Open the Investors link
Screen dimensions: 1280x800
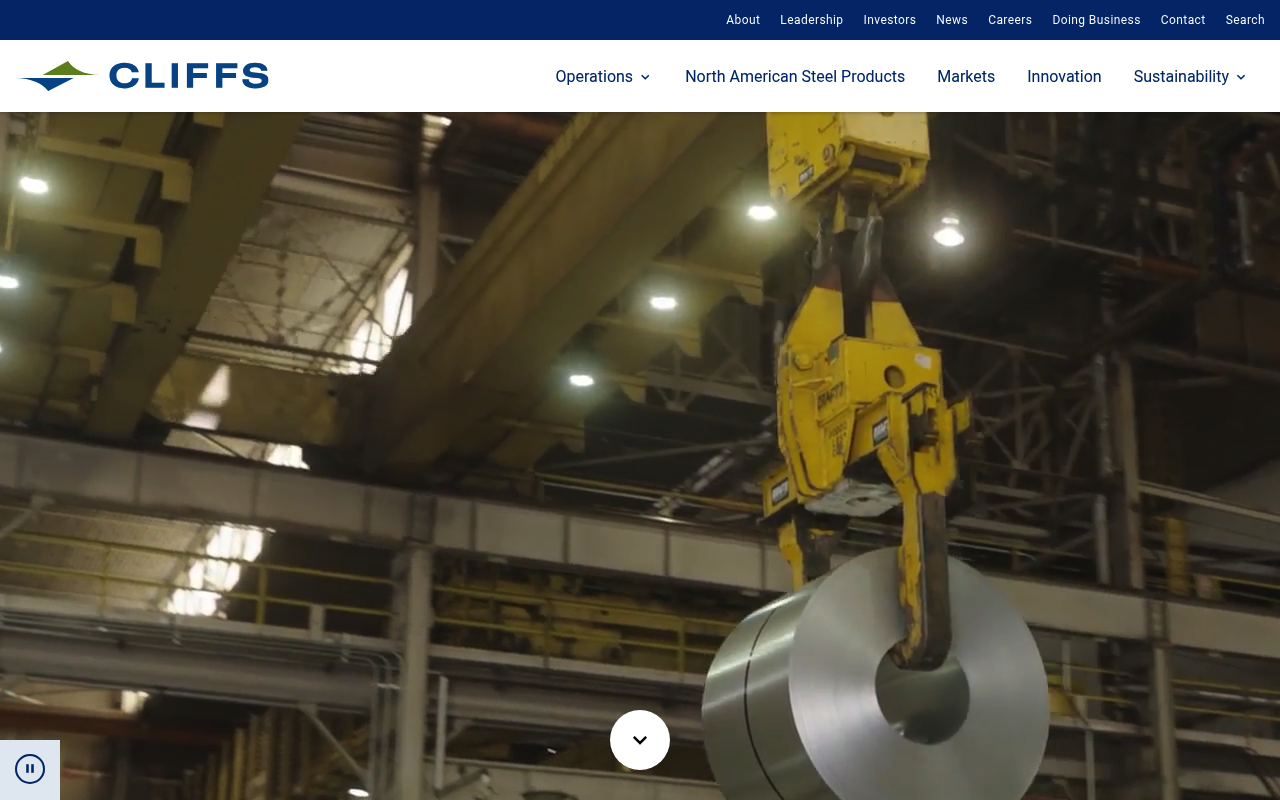tap(890, 20)
